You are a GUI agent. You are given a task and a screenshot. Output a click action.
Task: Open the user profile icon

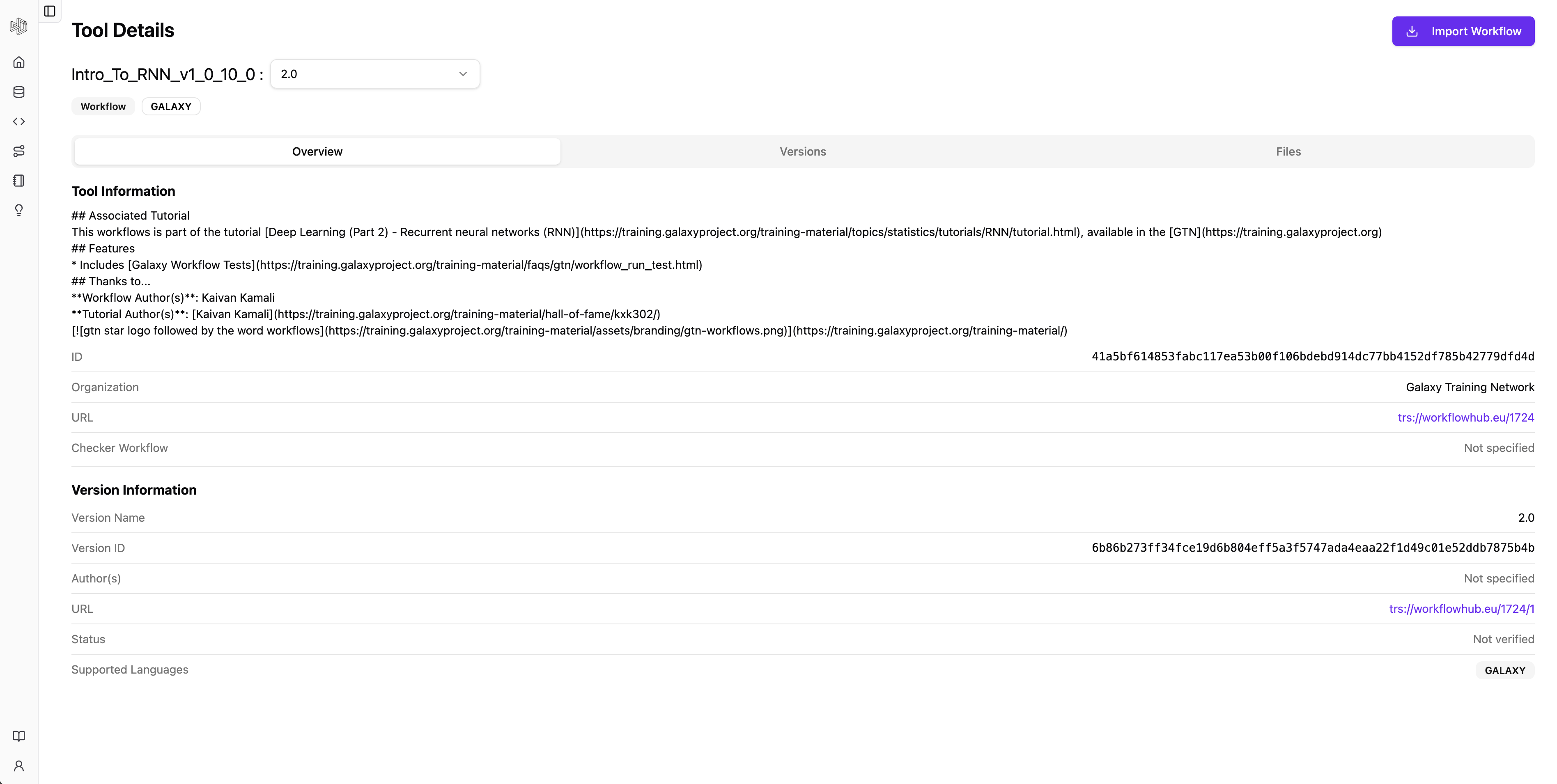coord(19,766)
